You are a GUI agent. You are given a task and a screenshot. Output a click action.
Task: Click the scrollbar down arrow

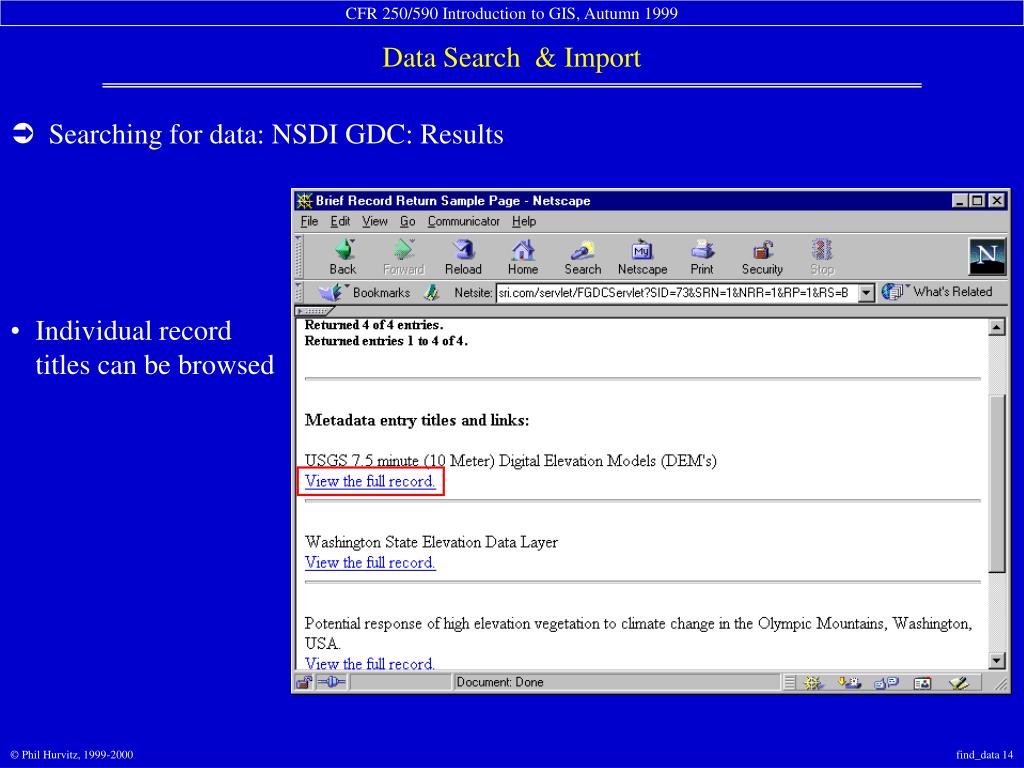pyautogui.click(x=997, y=661)
